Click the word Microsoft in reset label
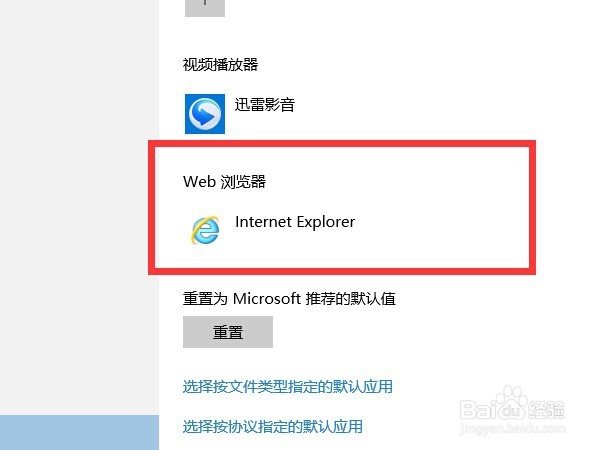 267,298
